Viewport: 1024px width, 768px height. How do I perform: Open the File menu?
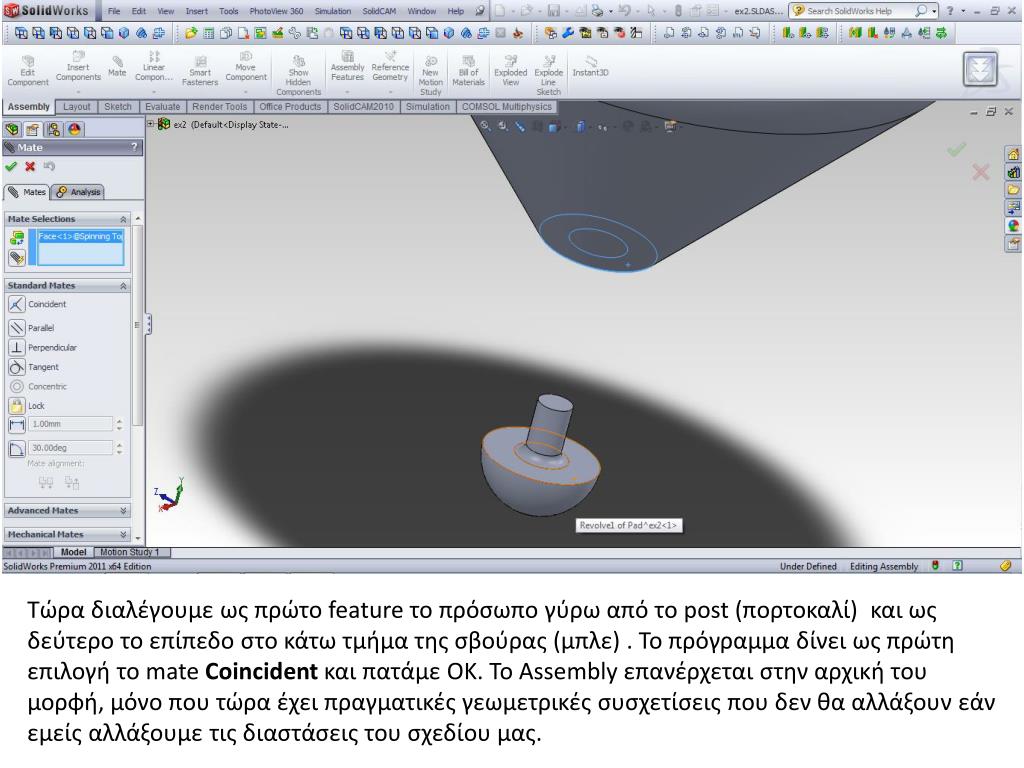click(x=114, y=11)
